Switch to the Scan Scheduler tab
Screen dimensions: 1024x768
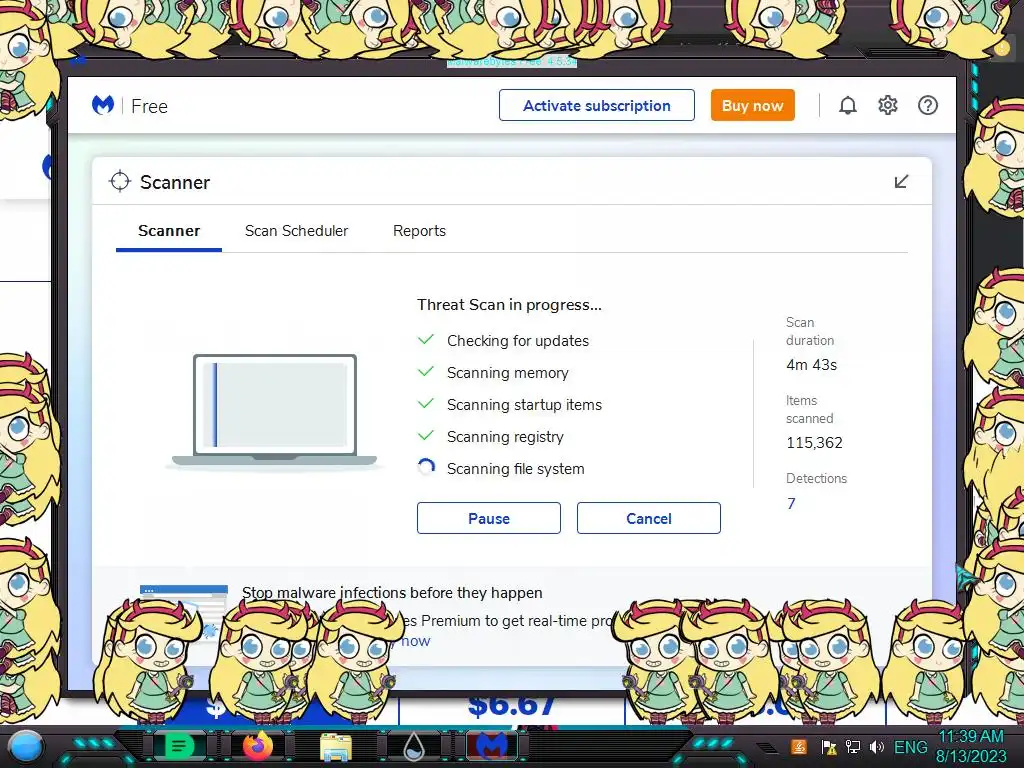click(x=296, y=231)
